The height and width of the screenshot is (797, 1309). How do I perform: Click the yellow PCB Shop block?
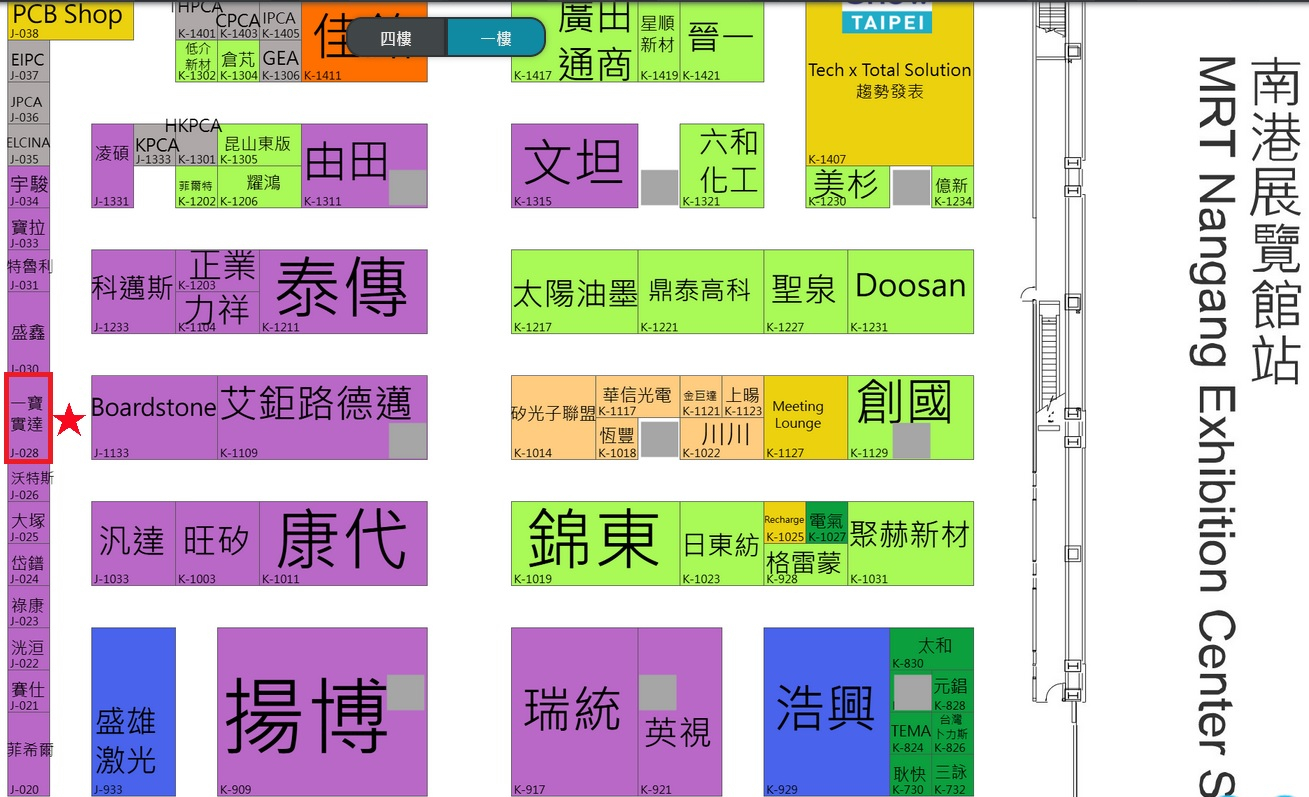[68, 18]
